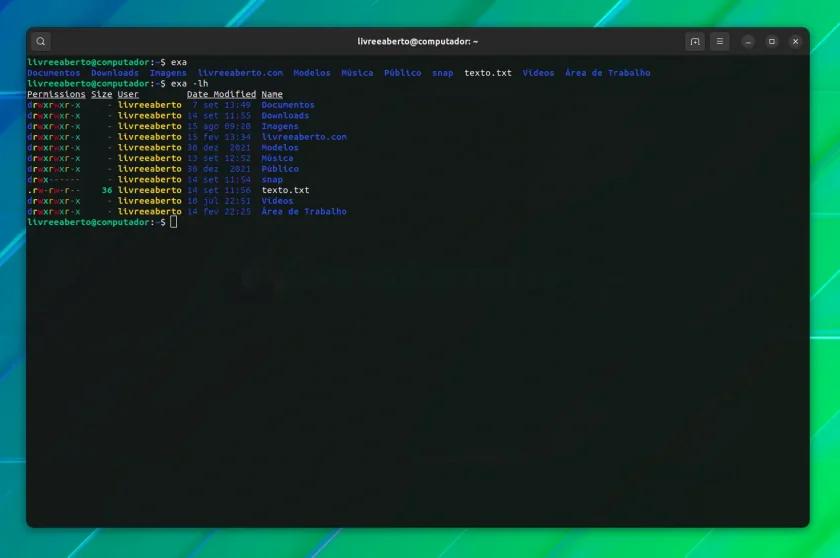The width and height of the screenshot is (840, 558).
Task: Click the Name column header
Action: click(272, 94)
